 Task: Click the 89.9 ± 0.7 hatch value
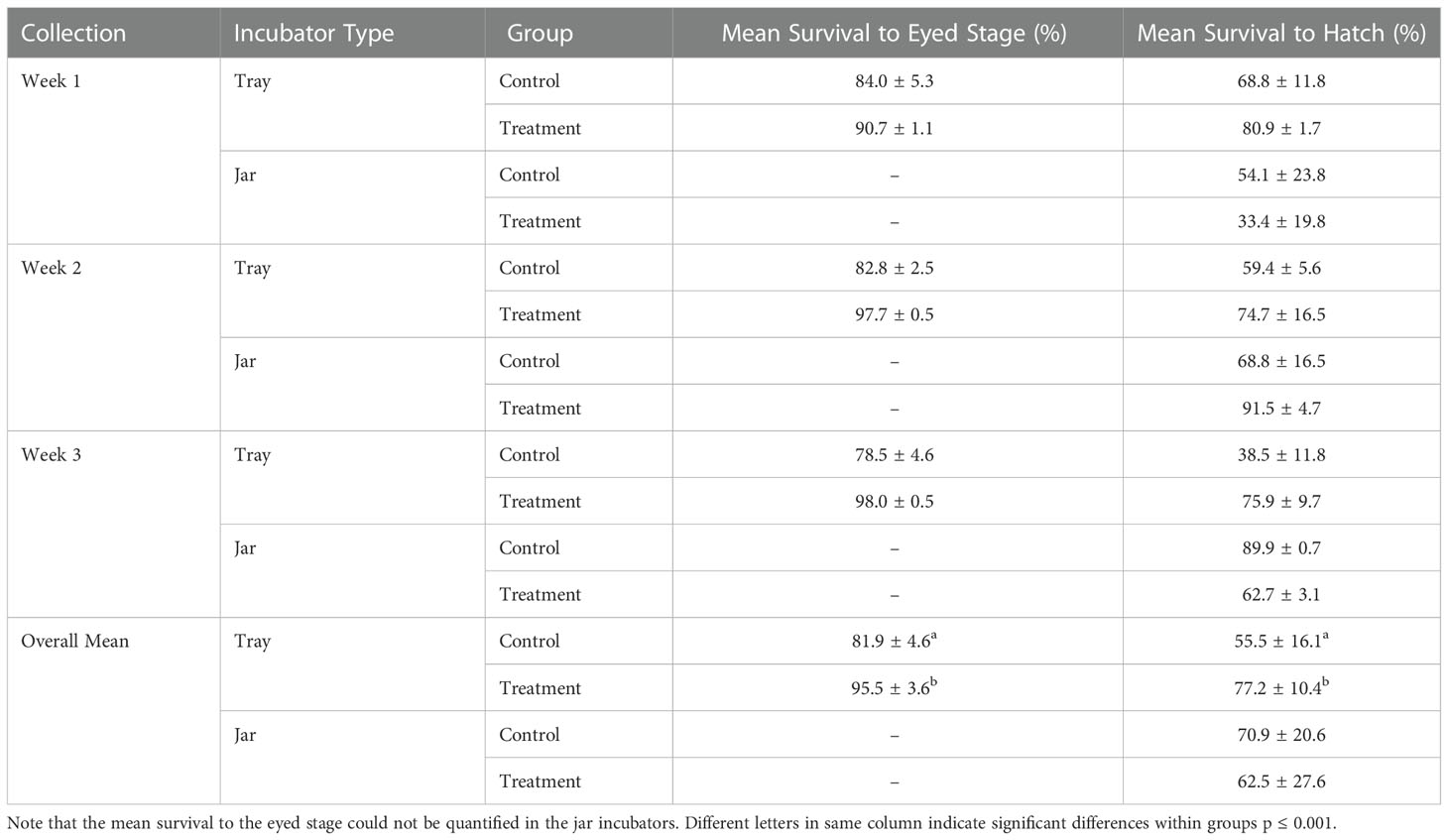[x=1280, y=547]
